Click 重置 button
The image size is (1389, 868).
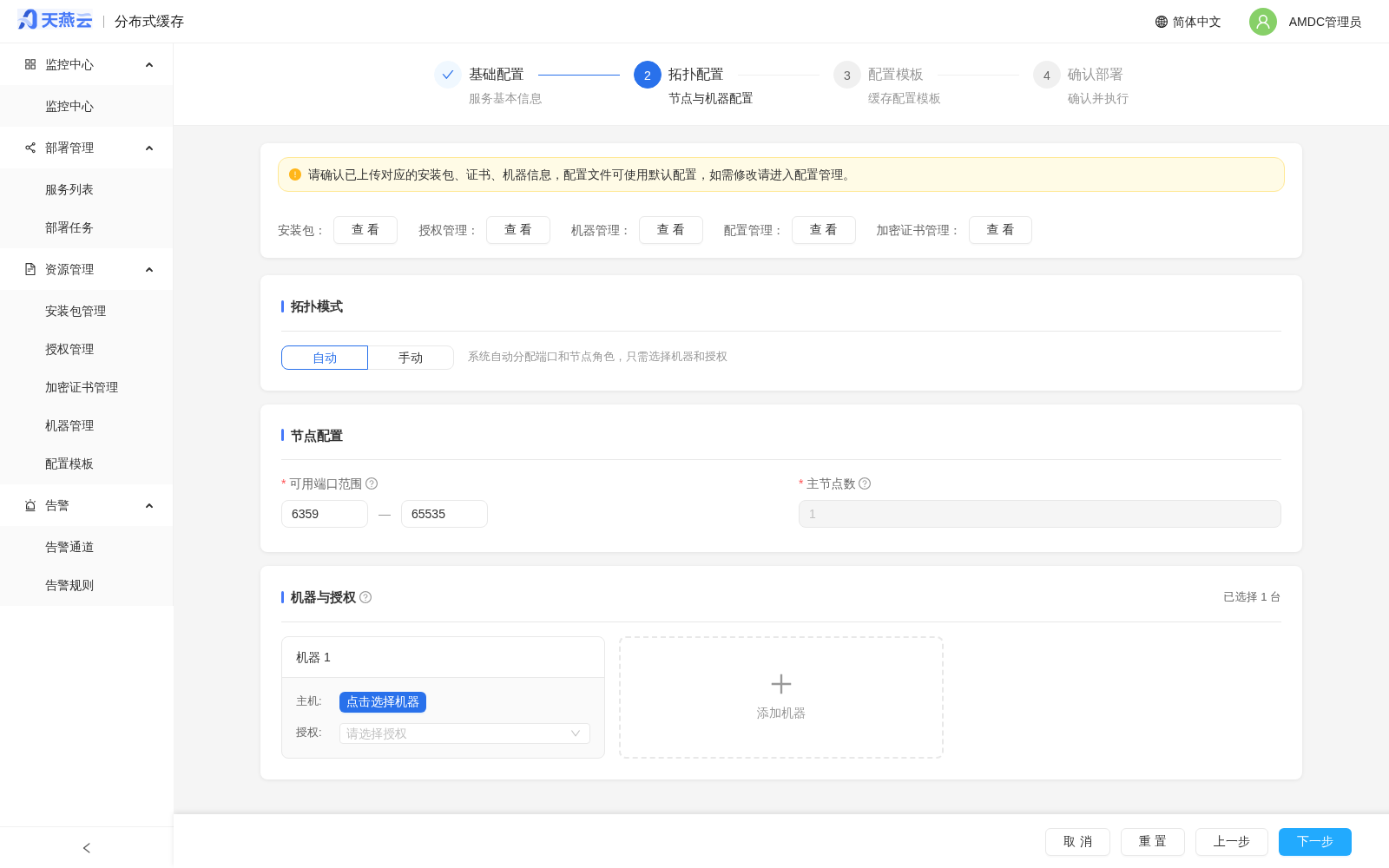1153,842
